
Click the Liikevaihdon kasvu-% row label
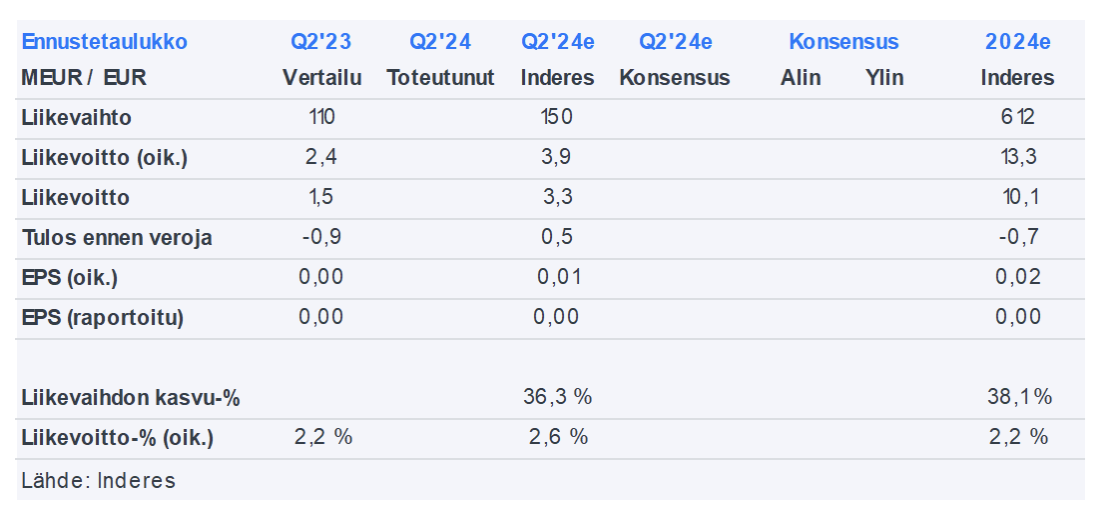(x=130, y=397)
